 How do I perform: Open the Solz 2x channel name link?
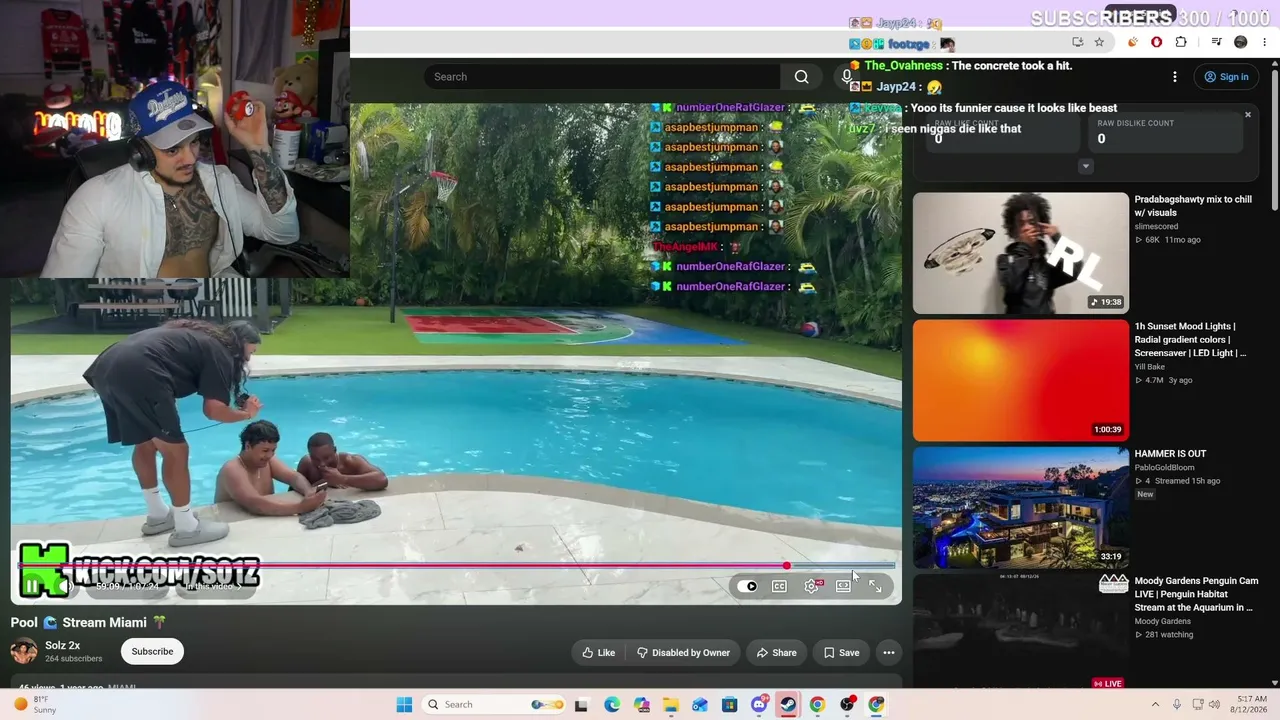(62, 646)
